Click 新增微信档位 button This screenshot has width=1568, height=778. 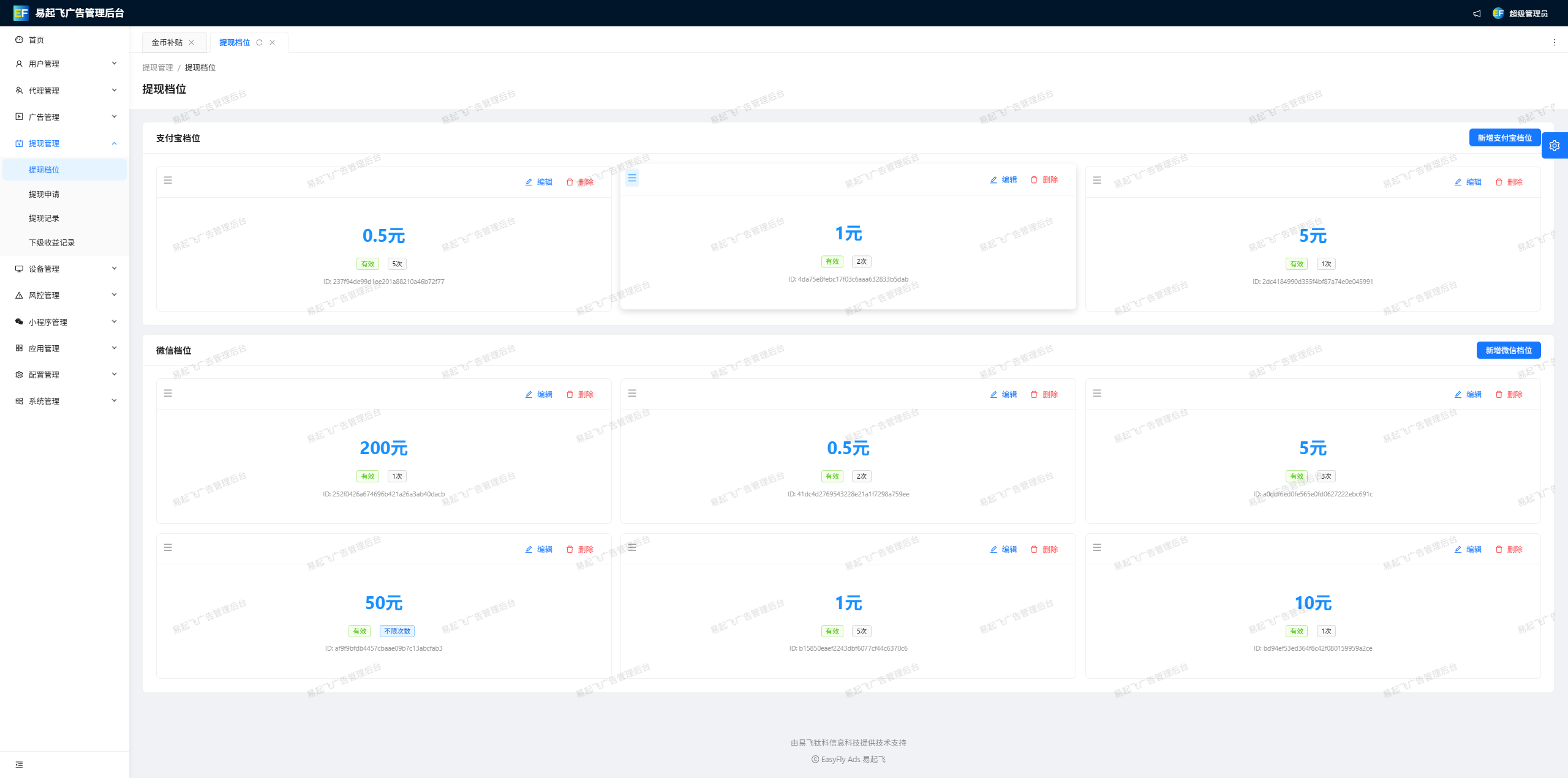point(1508,350)
